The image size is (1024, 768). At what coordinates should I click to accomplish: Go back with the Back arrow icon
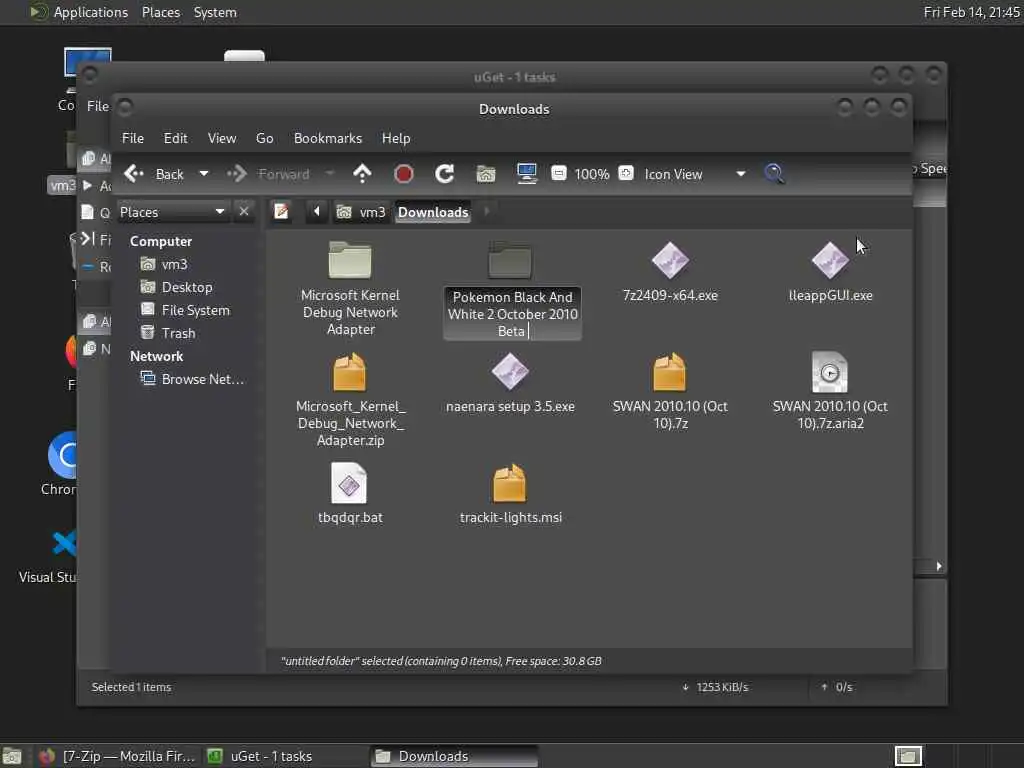point(135,174)
